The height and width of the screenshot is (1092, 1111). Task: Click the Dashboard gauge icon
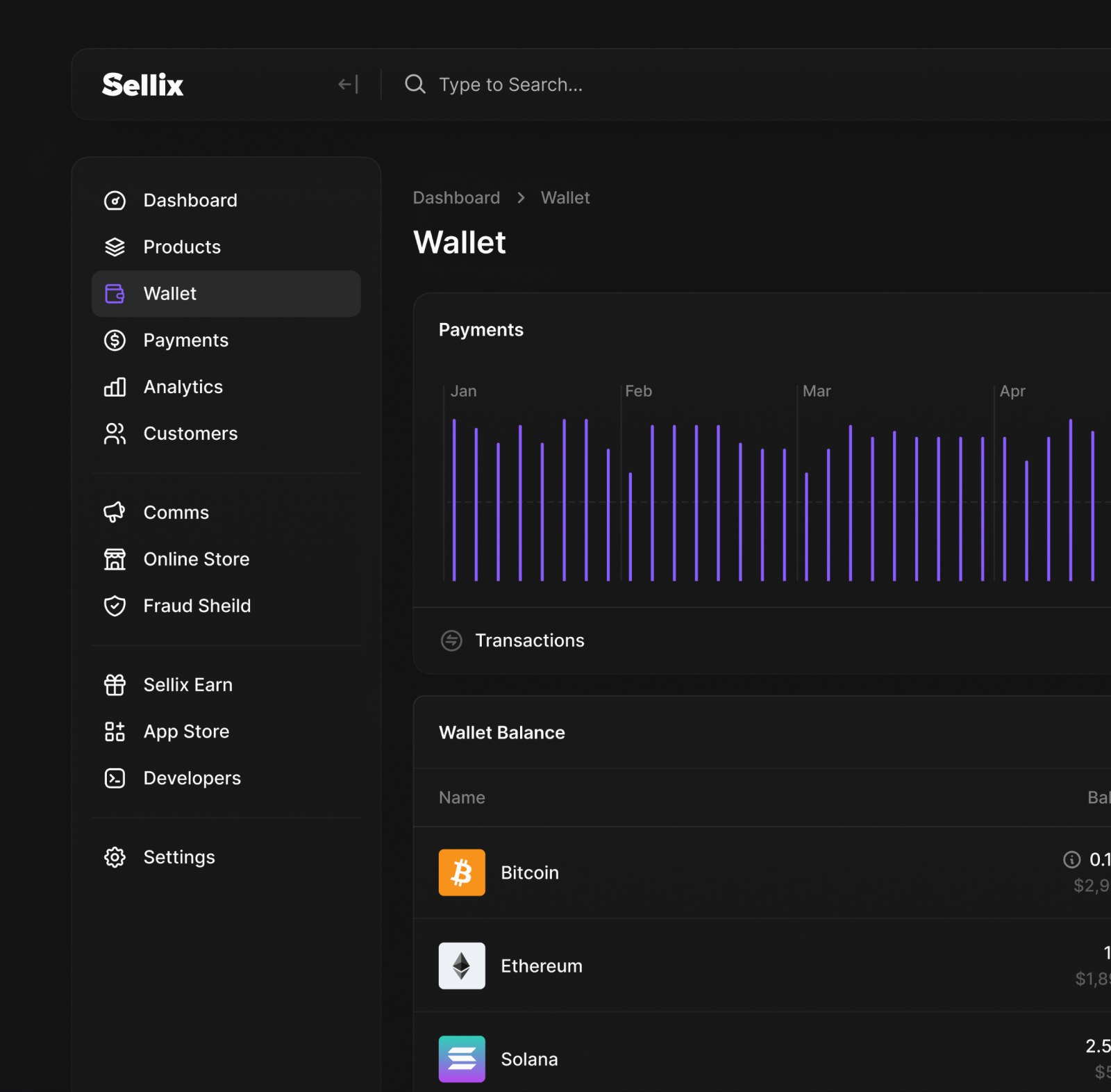(x=115, y=201)
